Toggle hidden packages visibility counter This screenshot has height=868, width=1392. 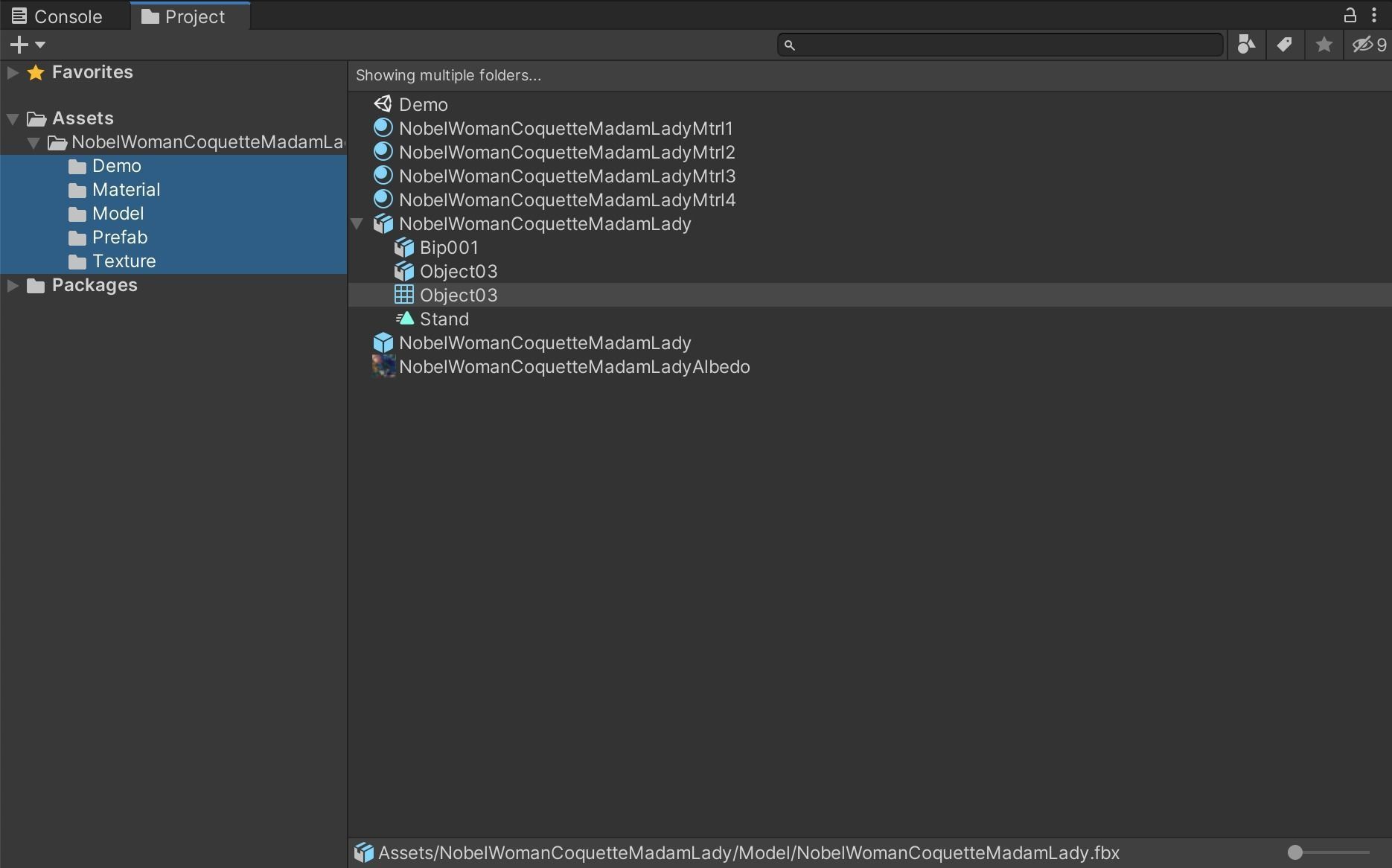click(1369, 45)
